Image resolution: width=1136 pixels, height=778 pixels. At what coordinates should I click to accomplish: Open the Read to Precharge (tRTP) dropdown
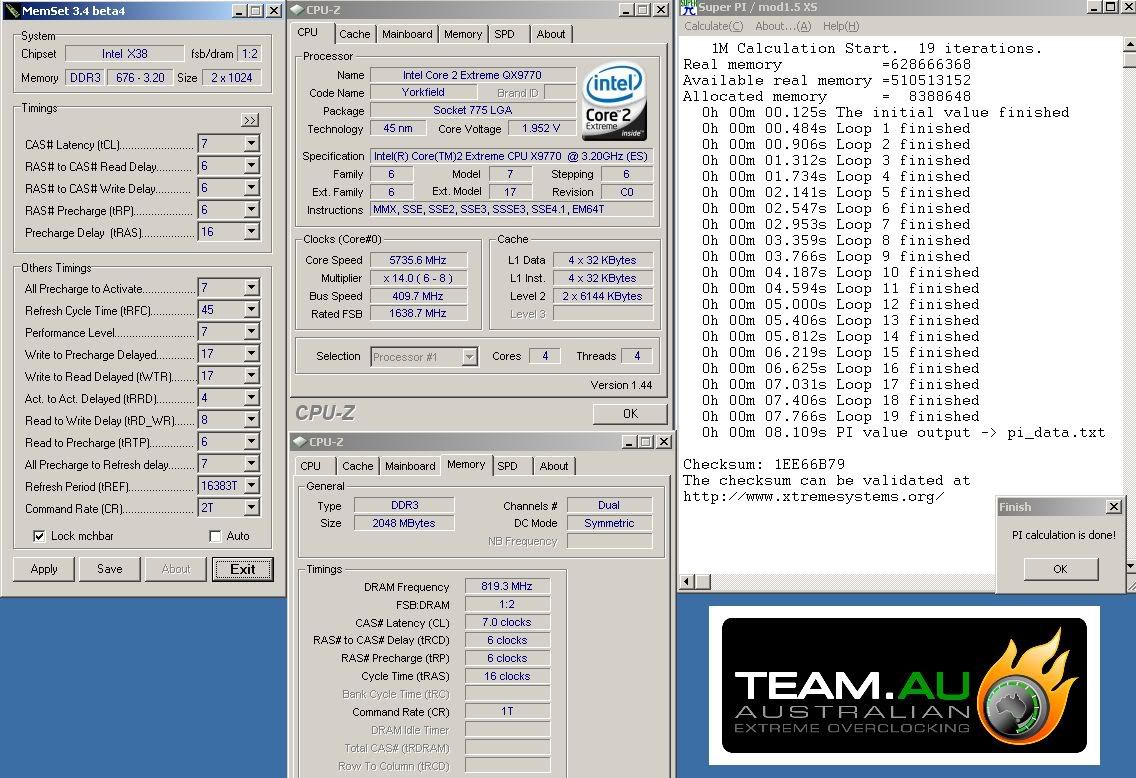coord(251,441)
